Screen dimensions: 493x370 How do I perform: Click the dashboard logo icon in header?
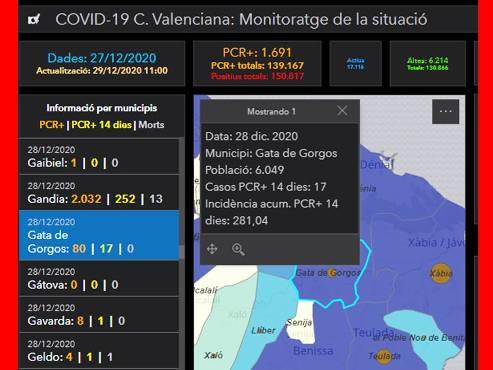click(34, 20)
